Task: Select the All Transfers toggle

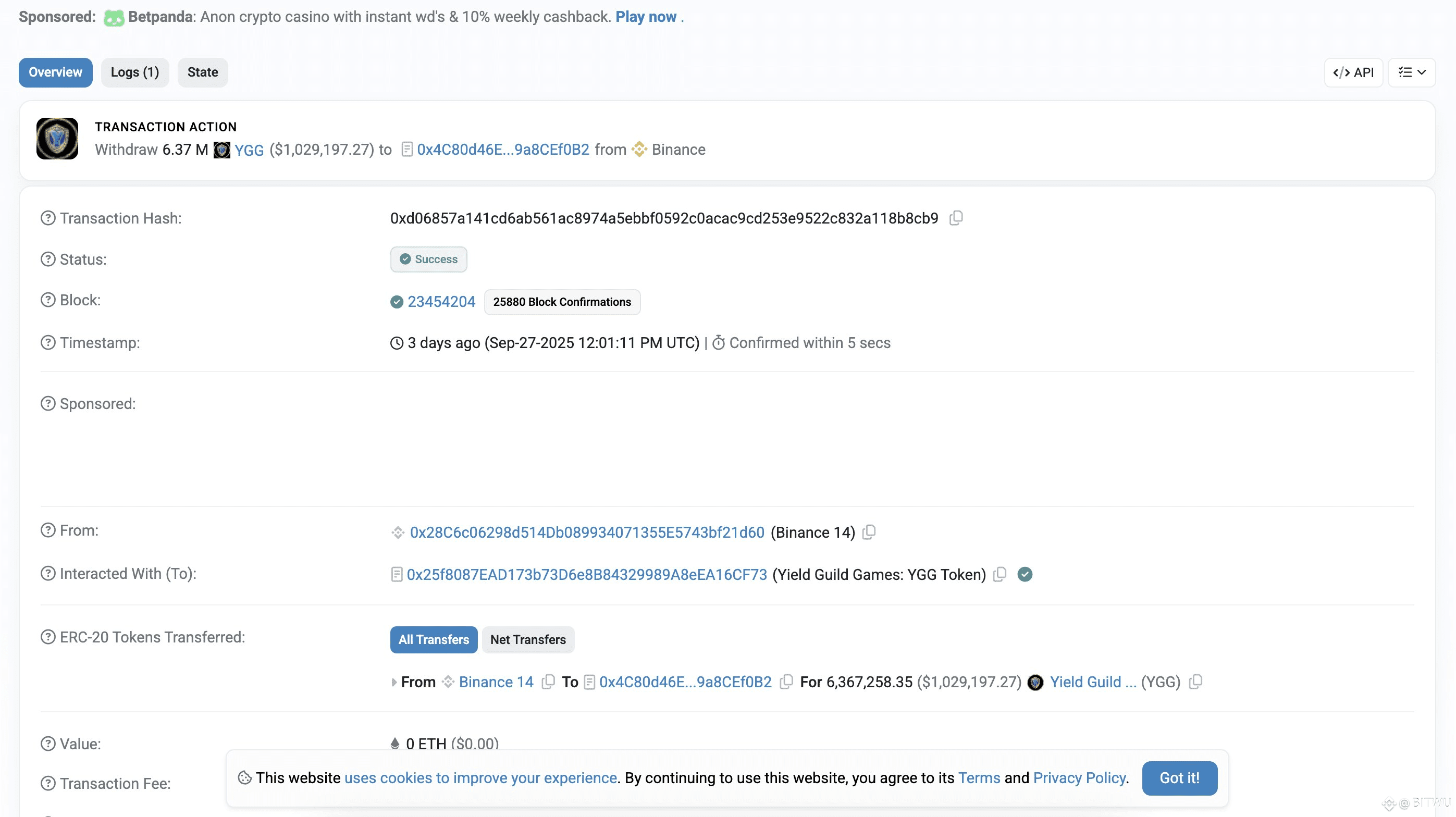Action: click(434, 640)
